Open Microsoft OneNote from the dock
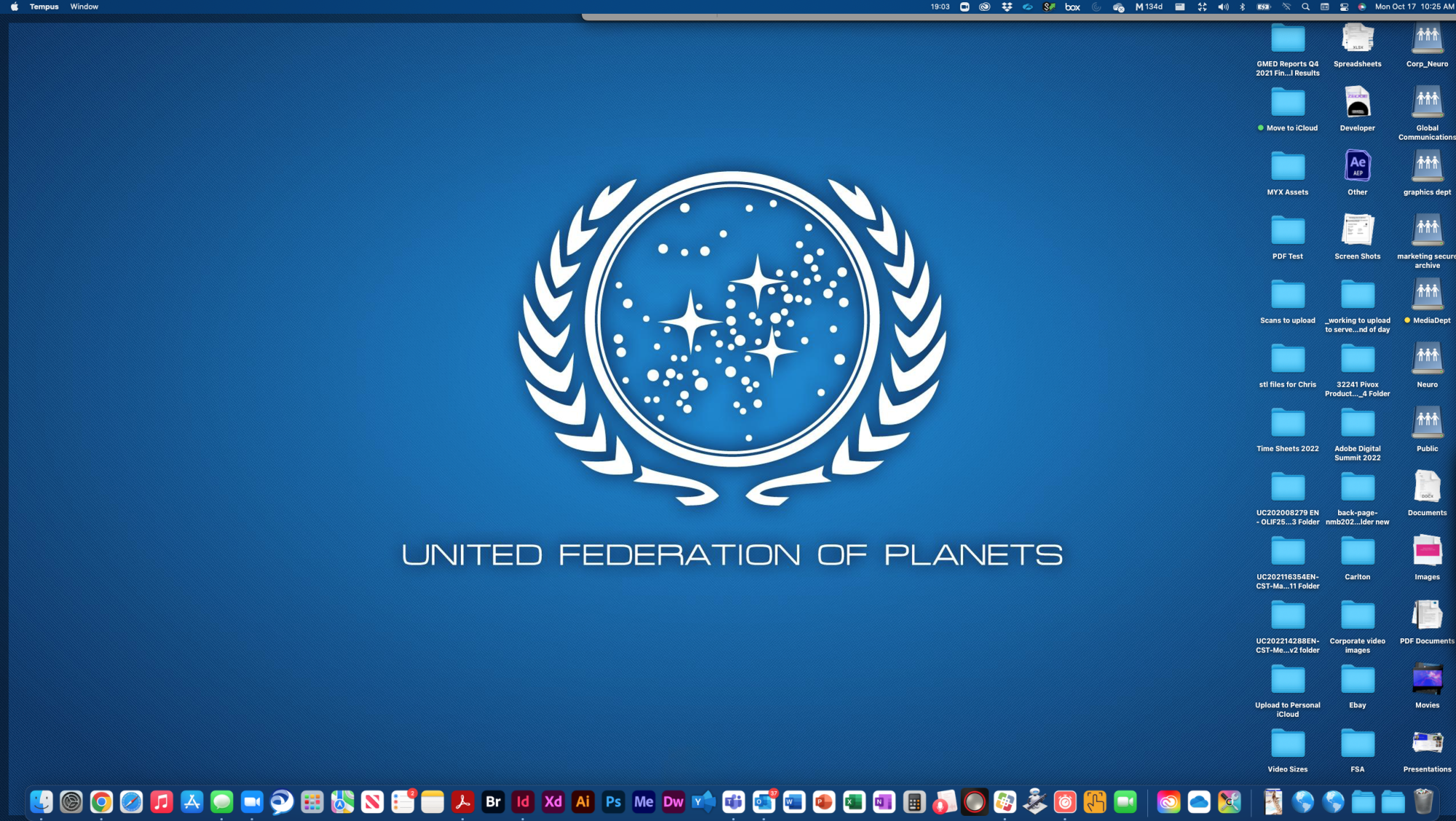 point(885,802)
